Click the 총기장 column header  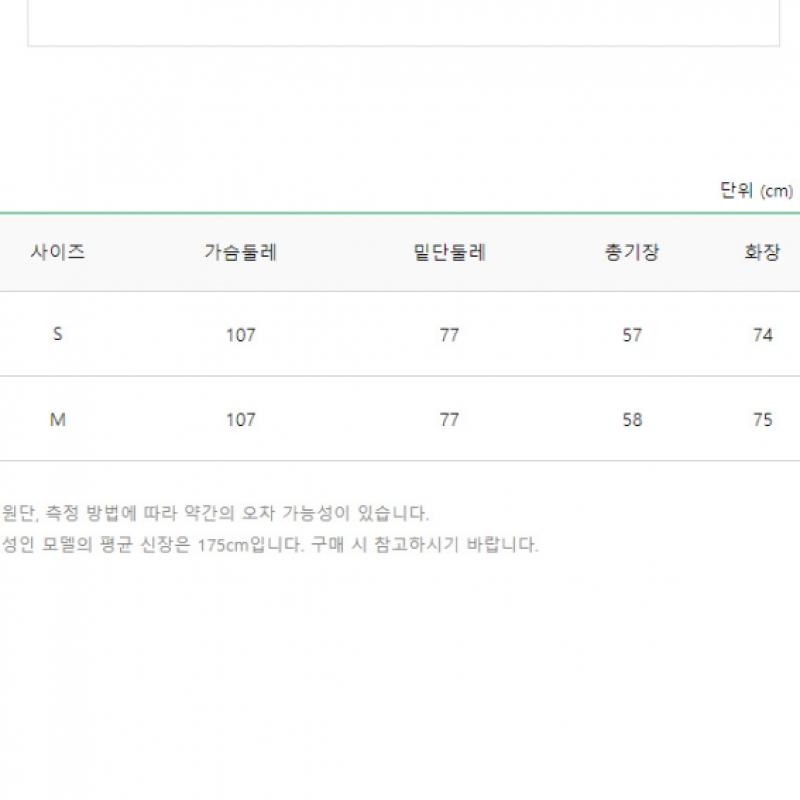pos(632,252)
